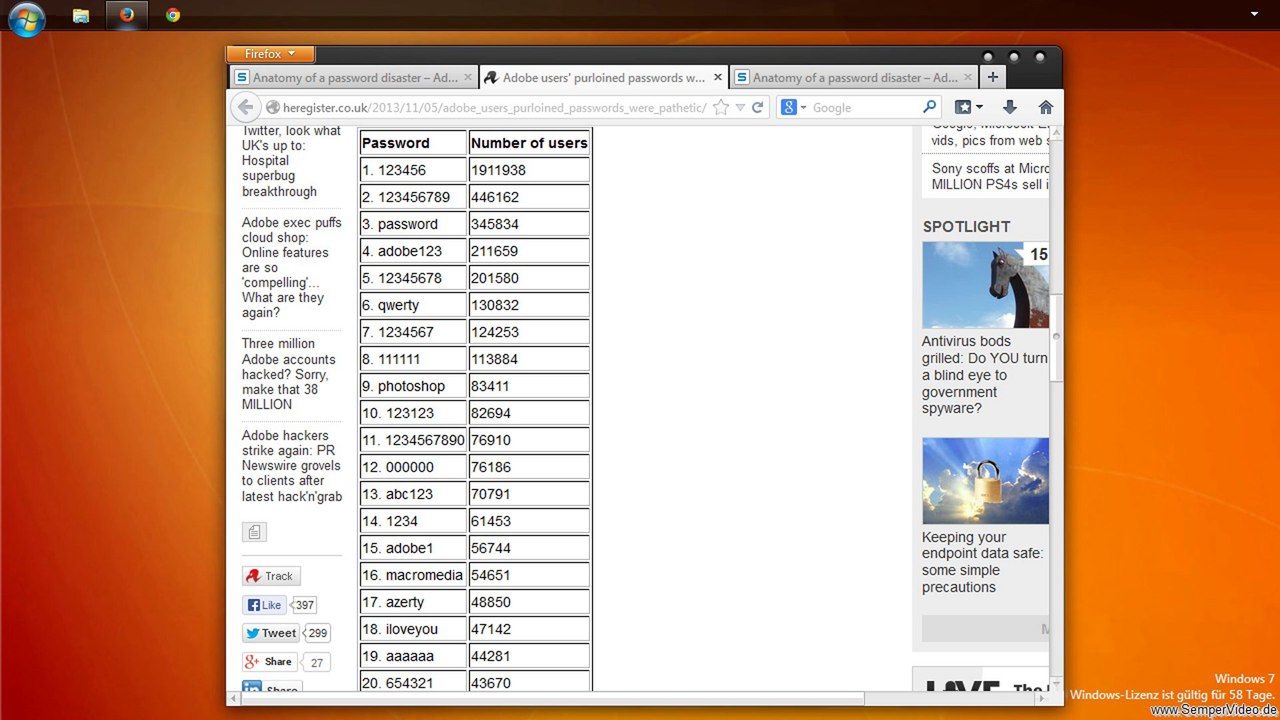This screenshot has width=1280, height=720.
Task: Open the Downloads arrow icon
Action: (1009, 107)
